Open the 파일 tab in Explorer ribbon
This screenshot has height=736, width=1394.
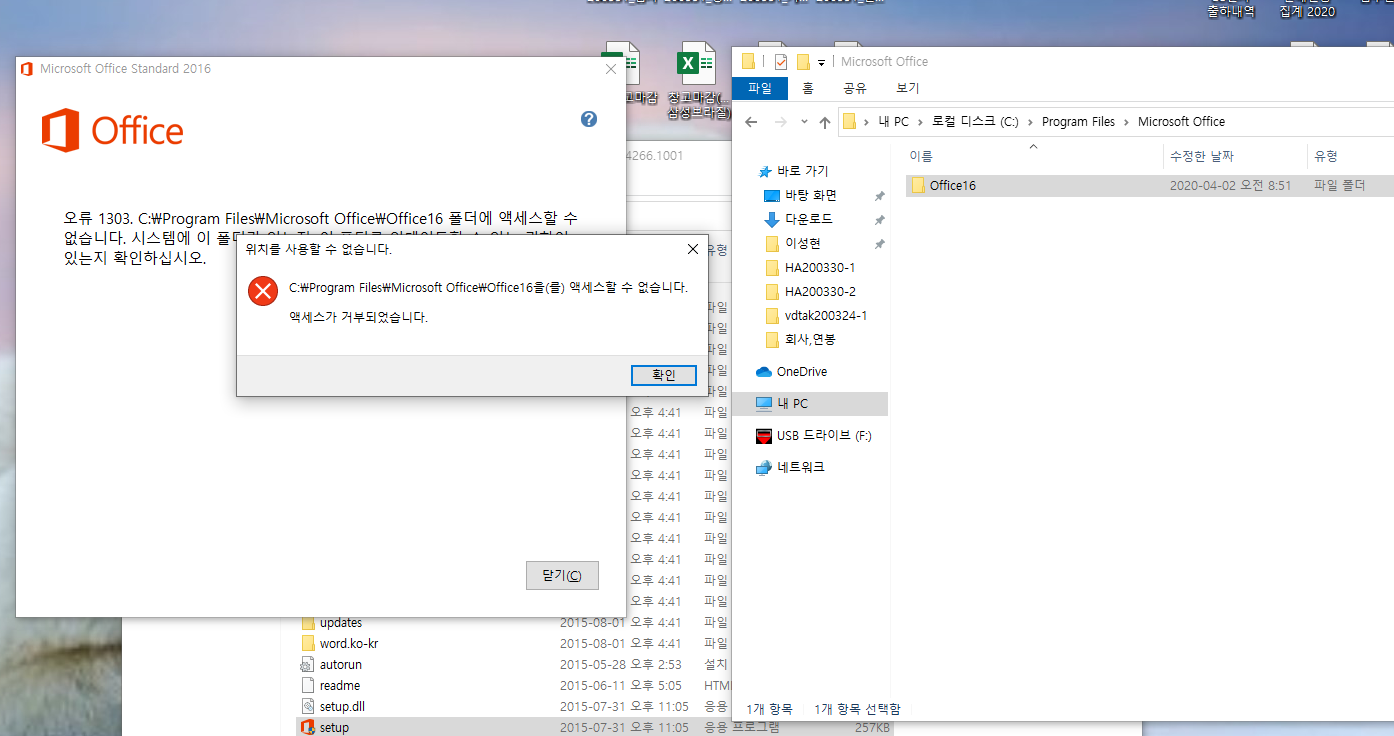click(760, 88)
